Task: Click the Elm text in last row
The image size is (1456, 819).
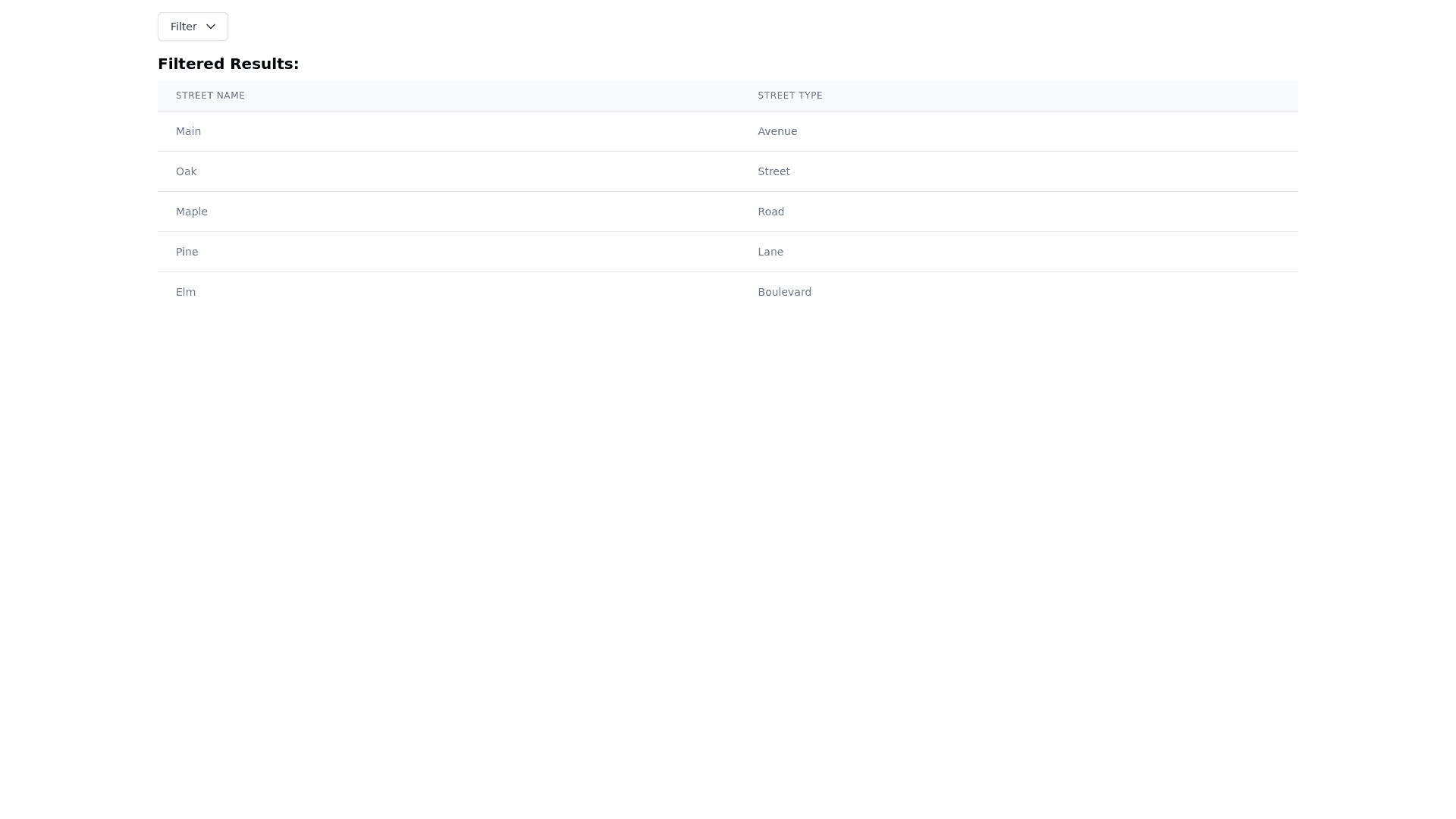Action: [185, 292]
